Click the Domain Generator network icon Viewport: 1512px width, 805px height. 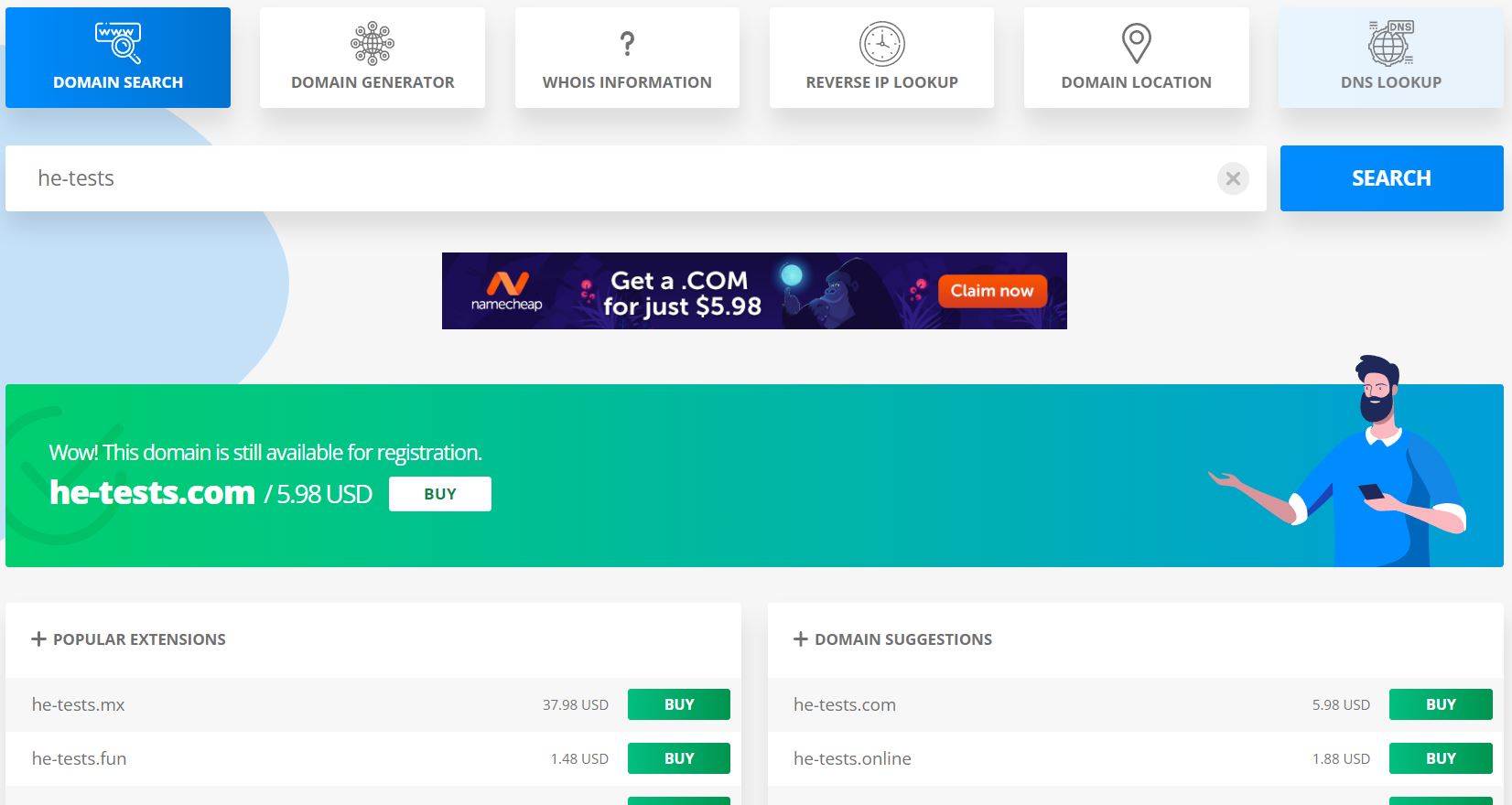373,43
